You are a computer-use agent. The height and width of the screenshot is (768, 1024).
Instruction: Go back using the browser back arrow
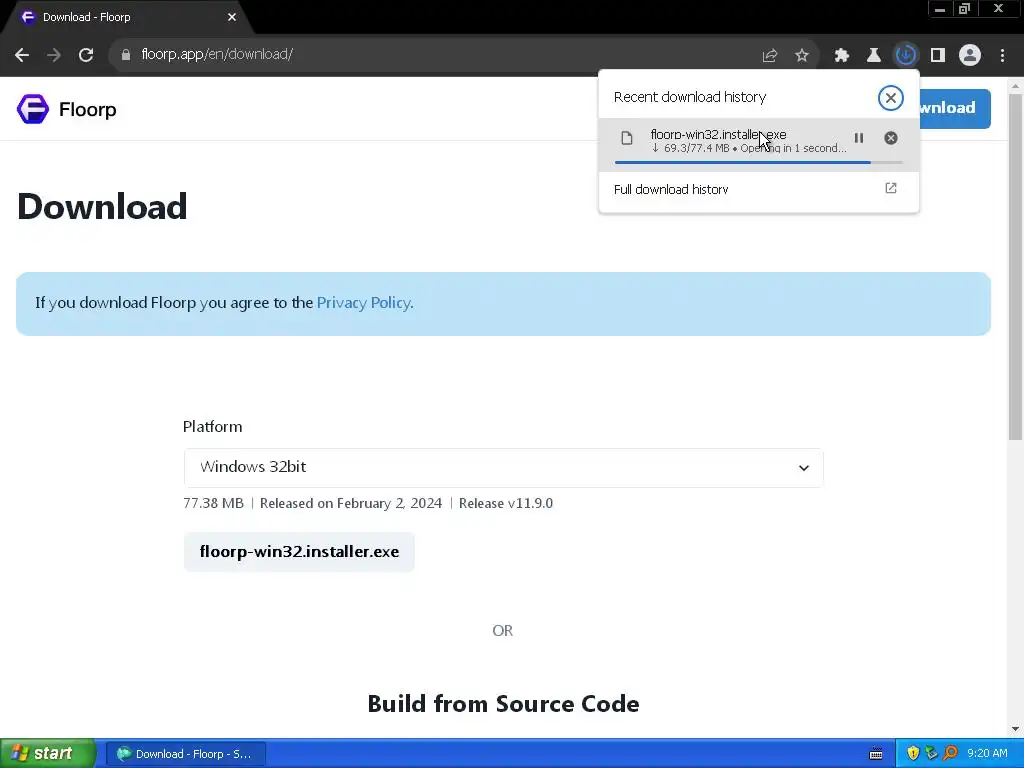pos(22,55)
